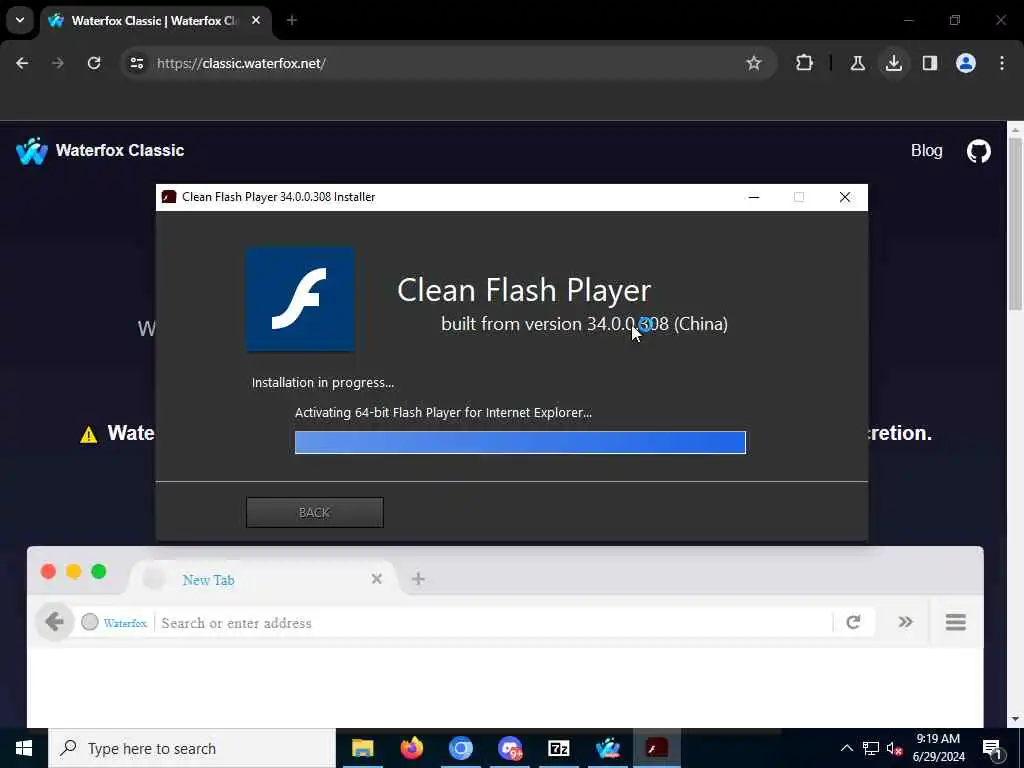Close the Clean Flash Player installer window
Image resolution: width=1024 pixels, height=768 pixels.
click(x=844, y=197)
